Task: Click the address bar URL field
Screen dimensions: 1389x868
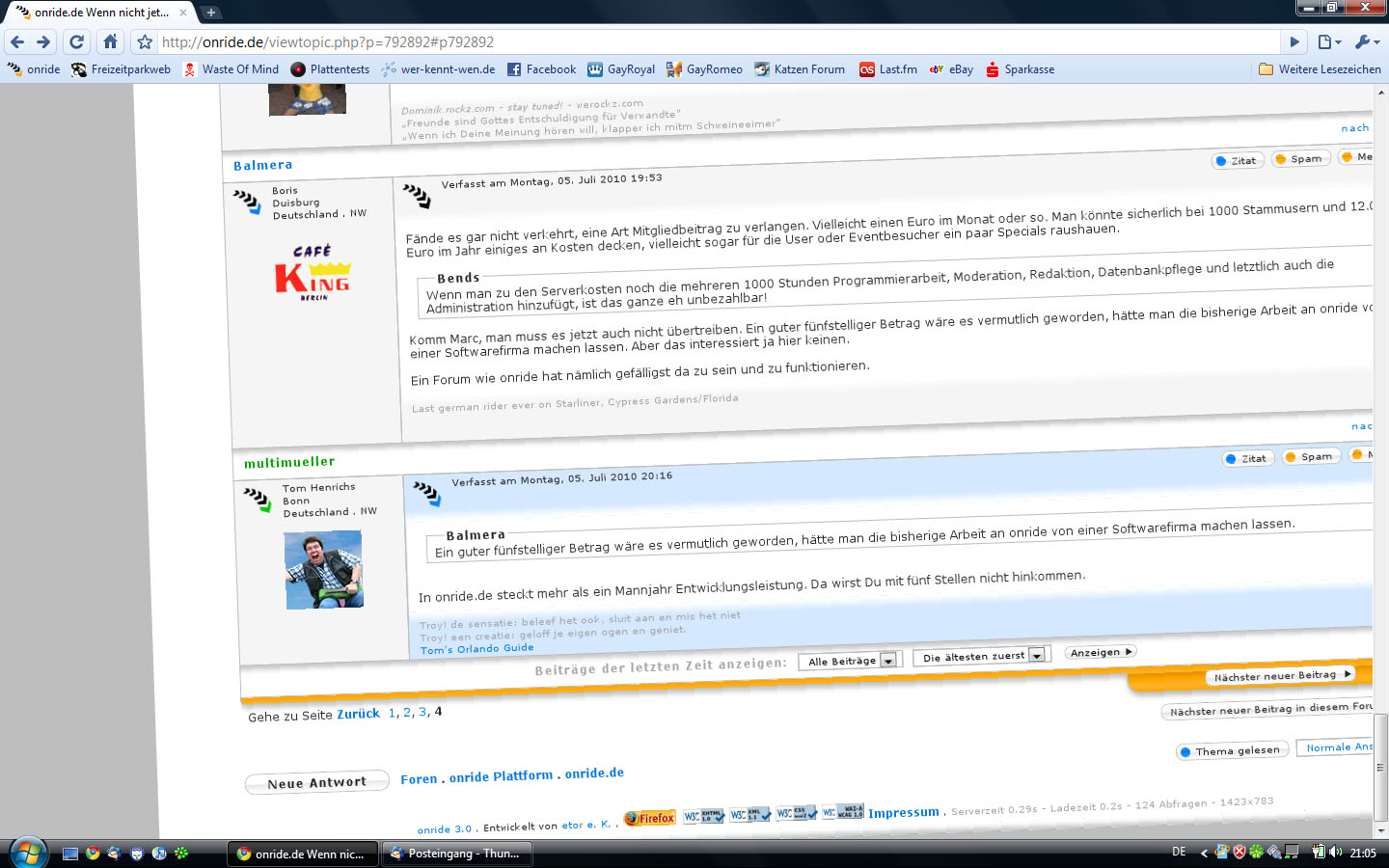Action: [x=714, y=41]
